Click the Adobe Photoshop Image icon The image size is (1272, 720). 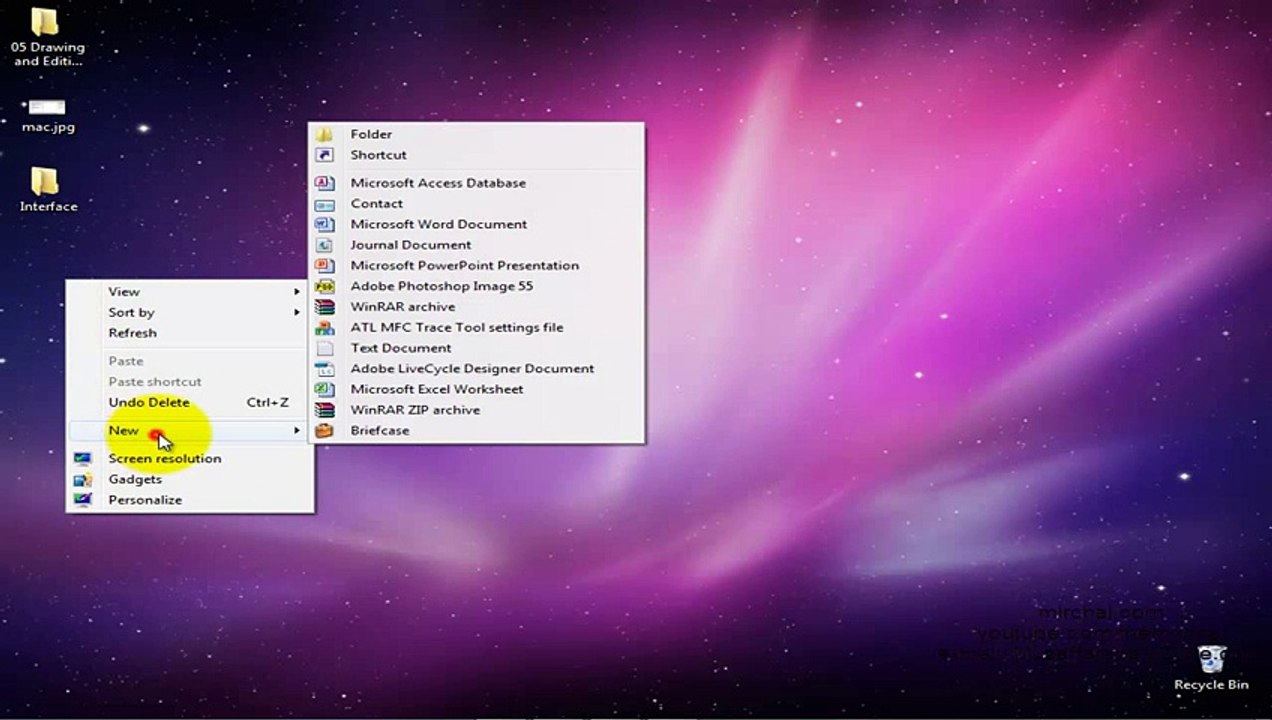324,286
